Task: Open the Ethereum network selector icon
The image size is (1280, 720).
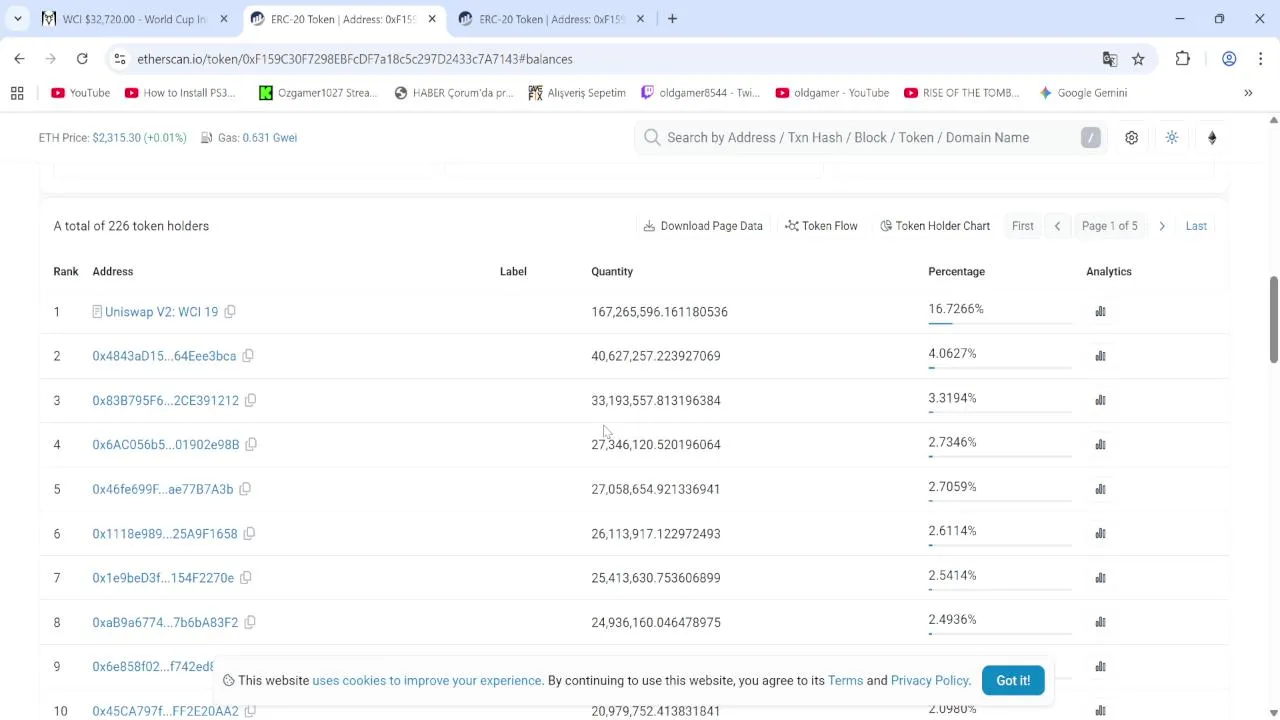Action: coord(1212,138)
